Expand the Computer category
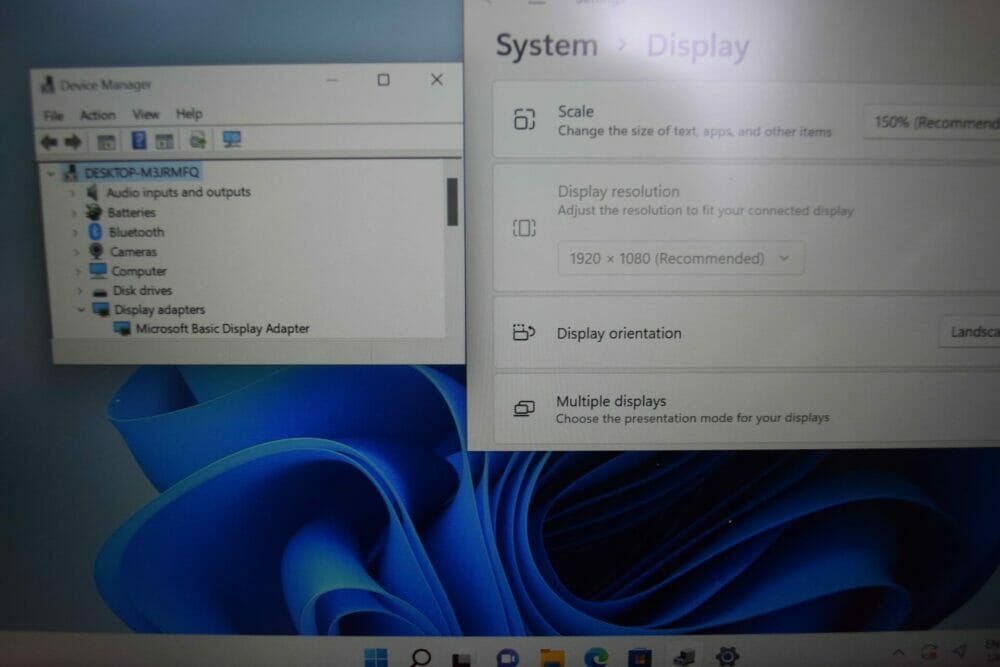 click(x=78, y=272)
